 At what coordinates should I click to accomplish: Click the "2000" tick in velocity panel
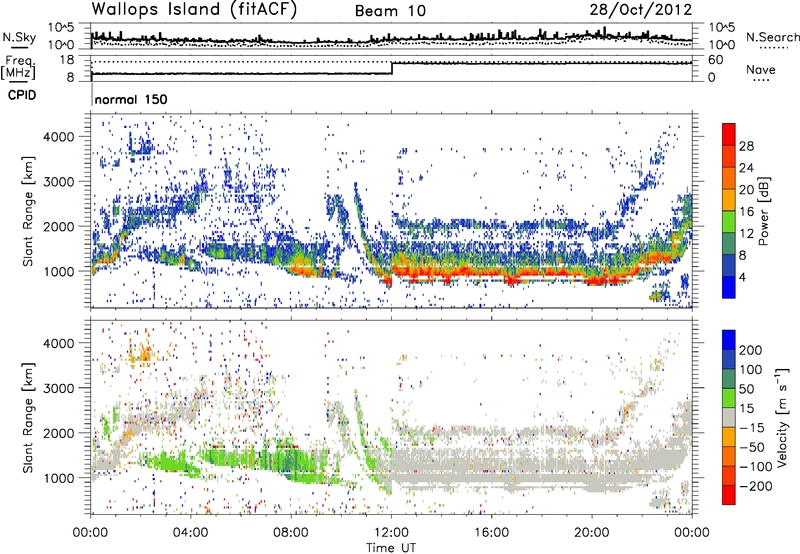pyautogui.click(x=59, y=433)
